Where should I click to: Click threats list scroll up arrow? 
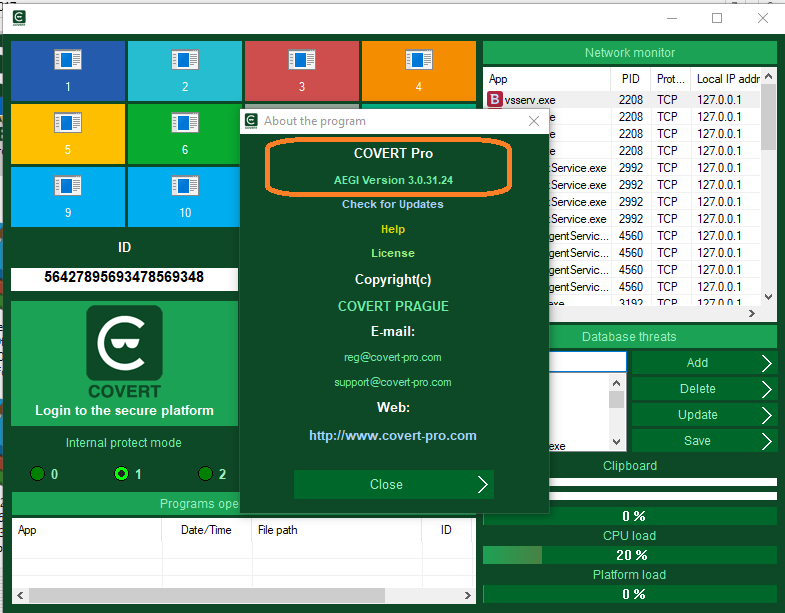(617, 383)
